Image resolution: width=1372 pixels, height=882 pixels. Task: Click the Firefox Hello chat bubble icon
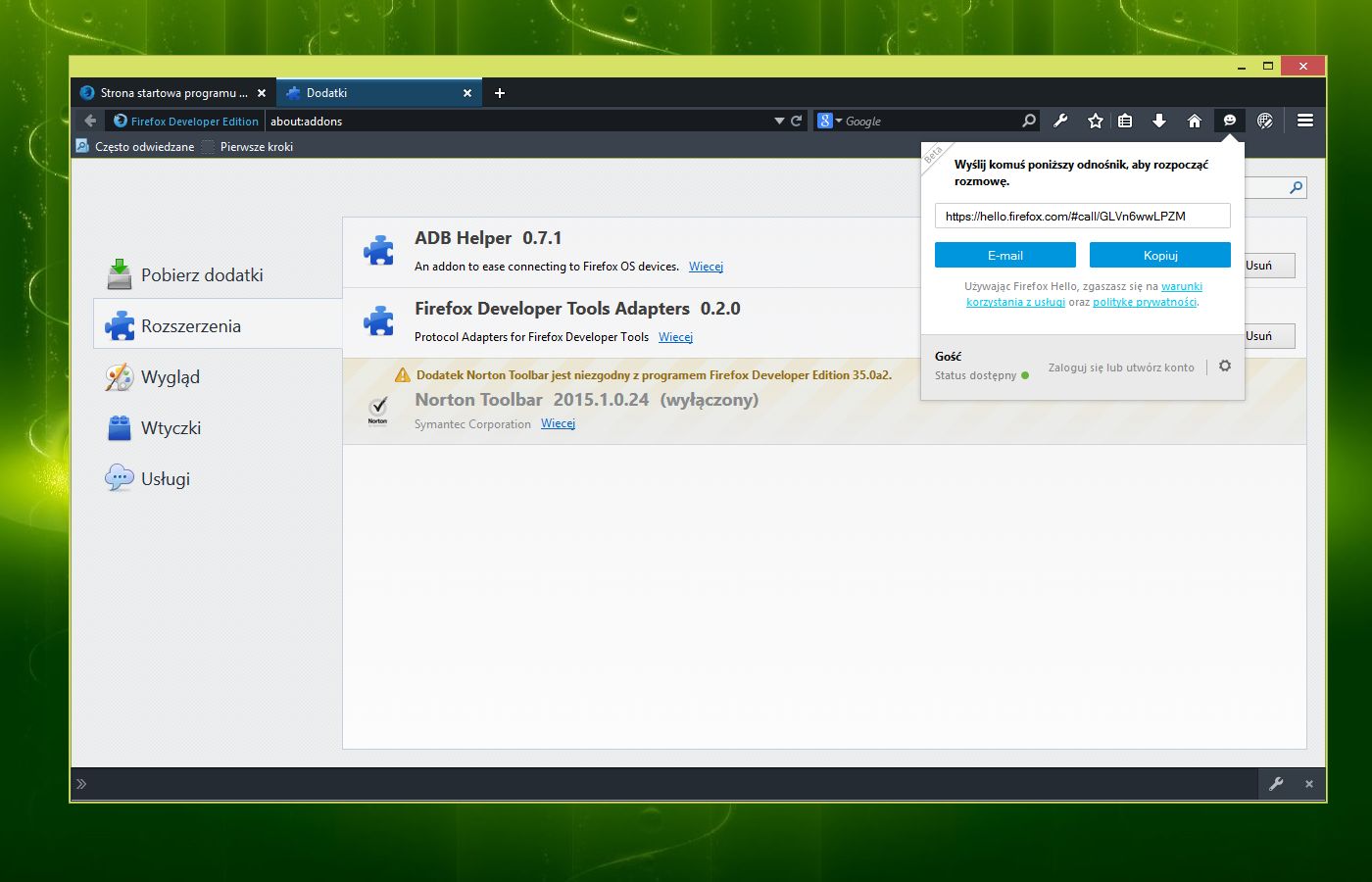[x=1229, y=121]
